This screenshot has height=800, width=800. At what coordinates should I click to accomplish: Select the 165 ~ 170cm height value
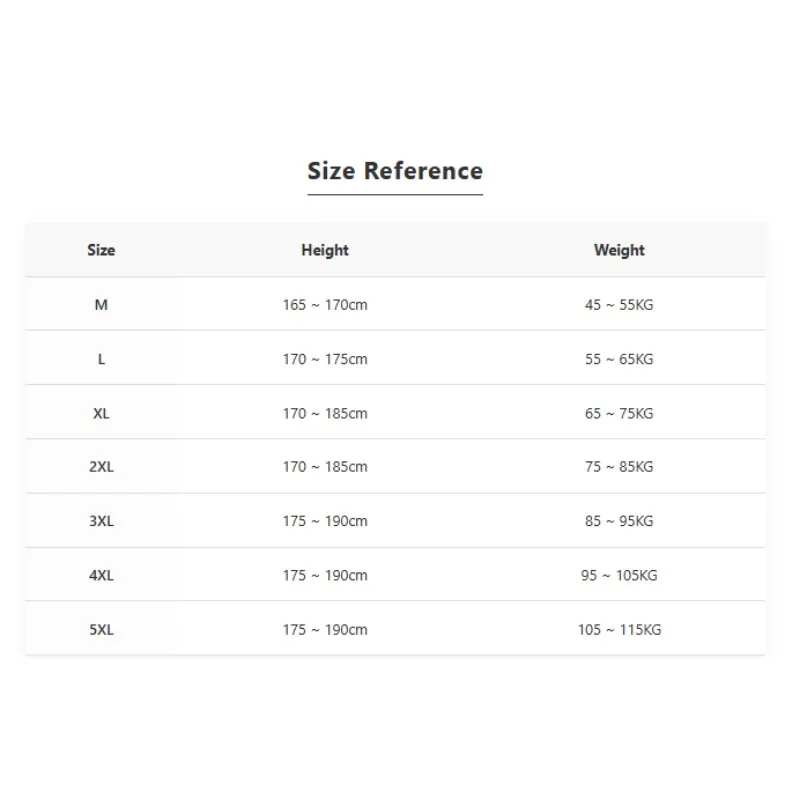coord(325,305)
